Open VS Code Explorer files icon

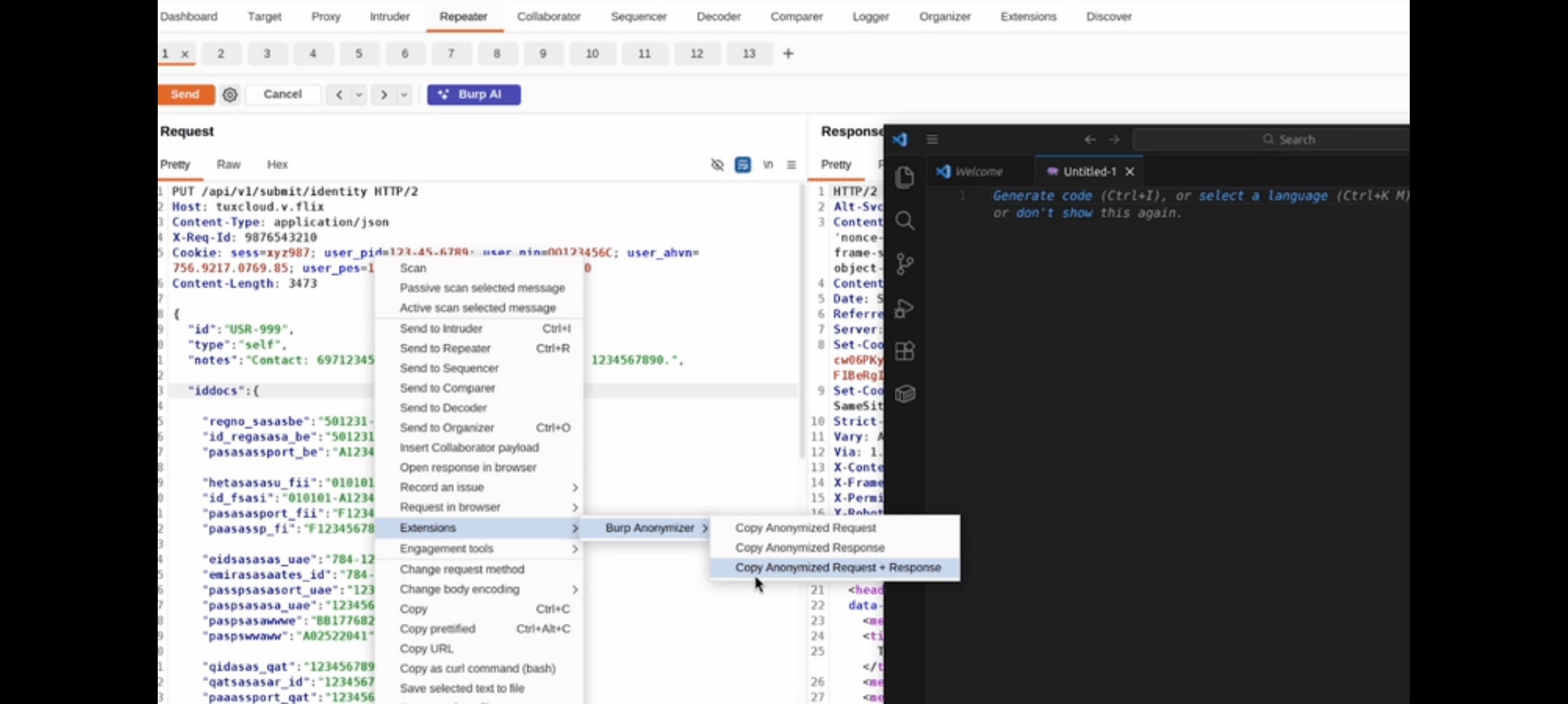click(x=905, y=177)
